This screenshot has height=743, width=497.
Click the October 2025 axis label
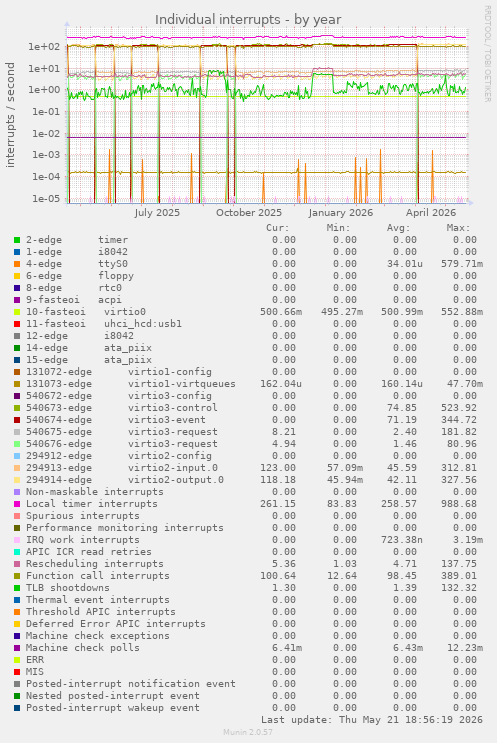pyautogui.click(x=249, y=213)
